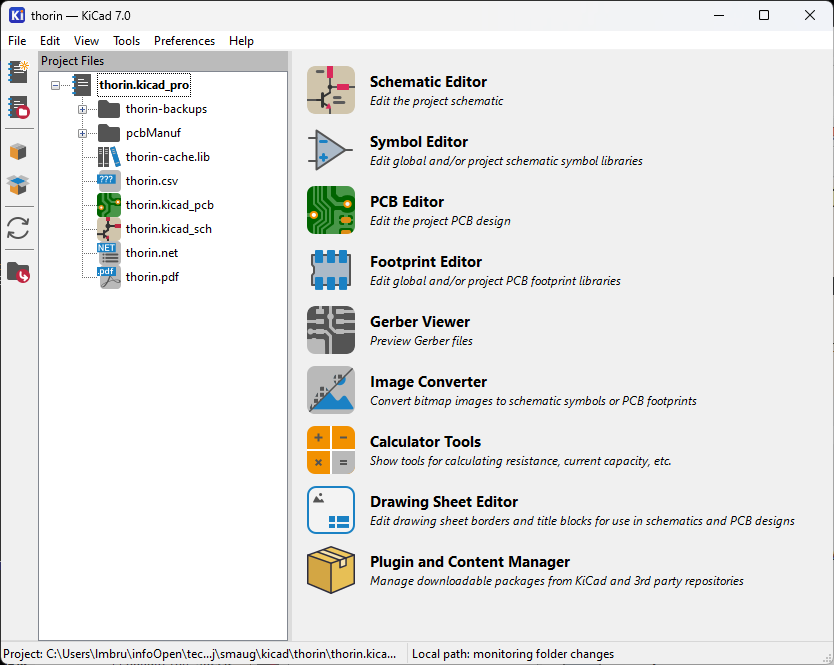Click the Calculator Tools title text
The height and width of the screenshot is (665, 834).
[x=426, y=442]
